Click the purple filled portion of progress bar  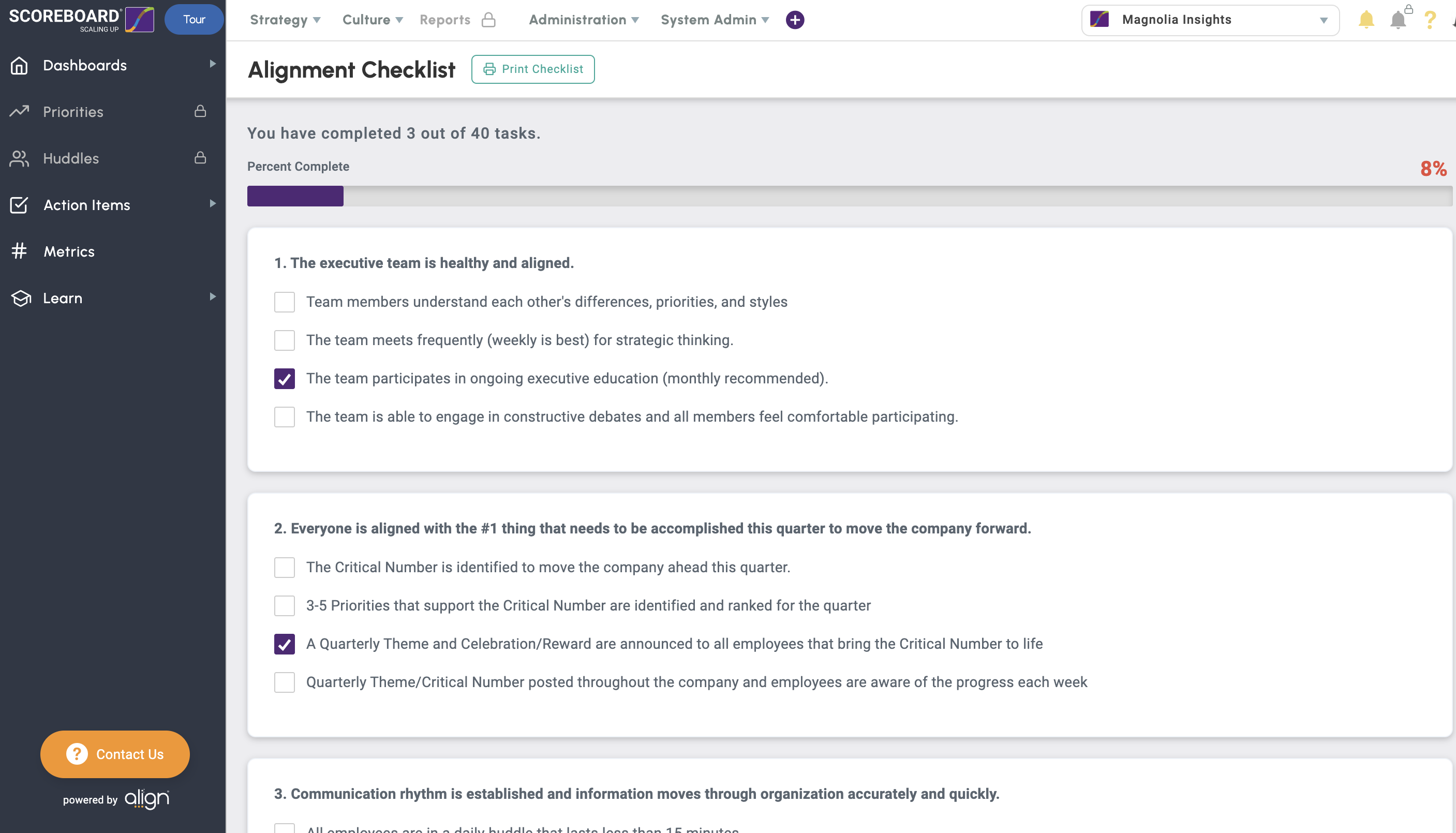(295, 196)
